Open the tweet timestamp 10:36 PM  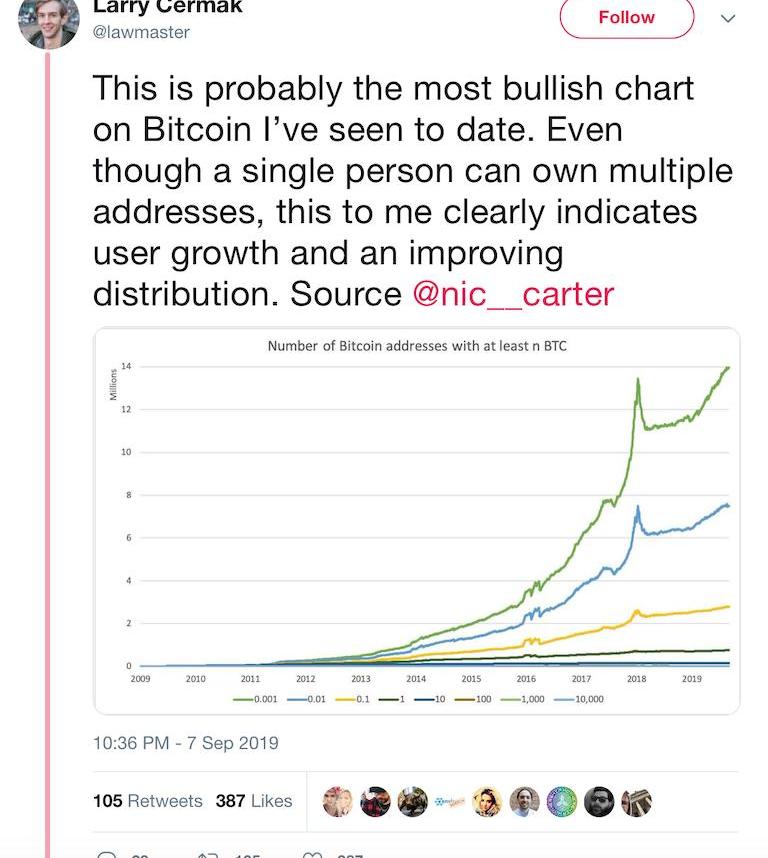(x=185, y=743)
